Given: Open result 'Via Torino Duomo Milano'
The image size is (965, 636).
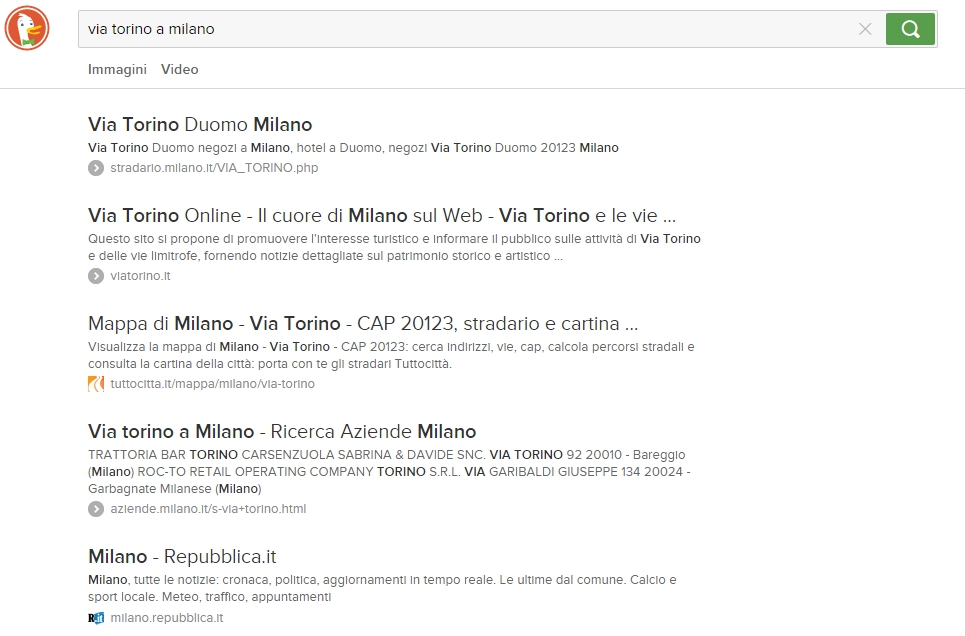Looking at the screenshot, I should 200,124.
